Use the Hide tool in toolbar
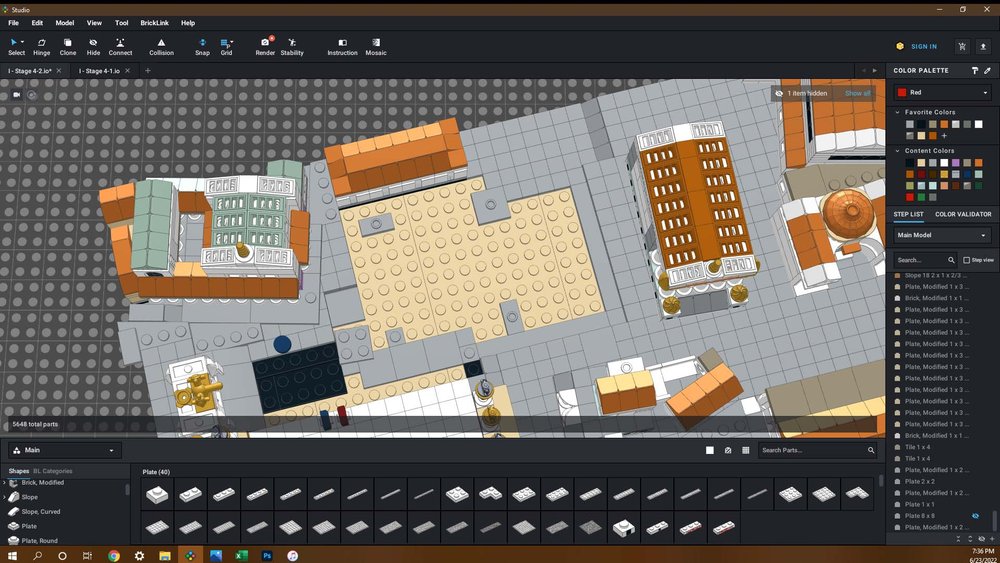This screenshot has width=1000, height=563. coord(93,47)
